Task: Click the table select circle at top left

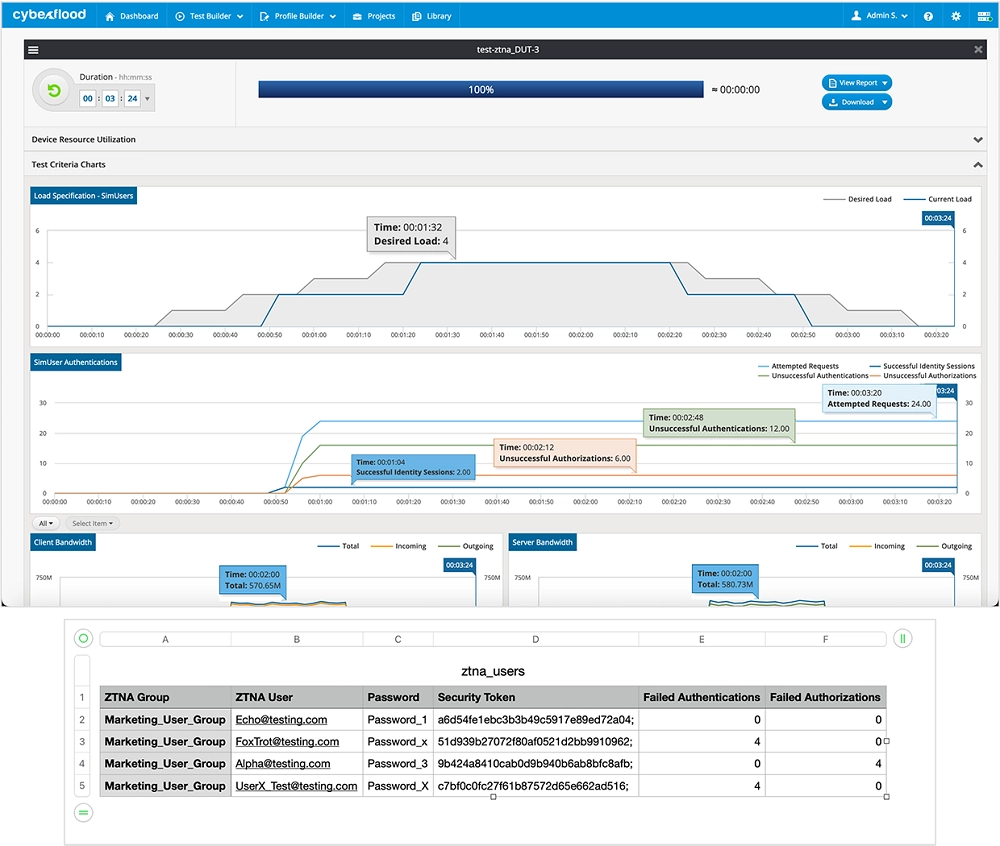Action: (84, 638)
